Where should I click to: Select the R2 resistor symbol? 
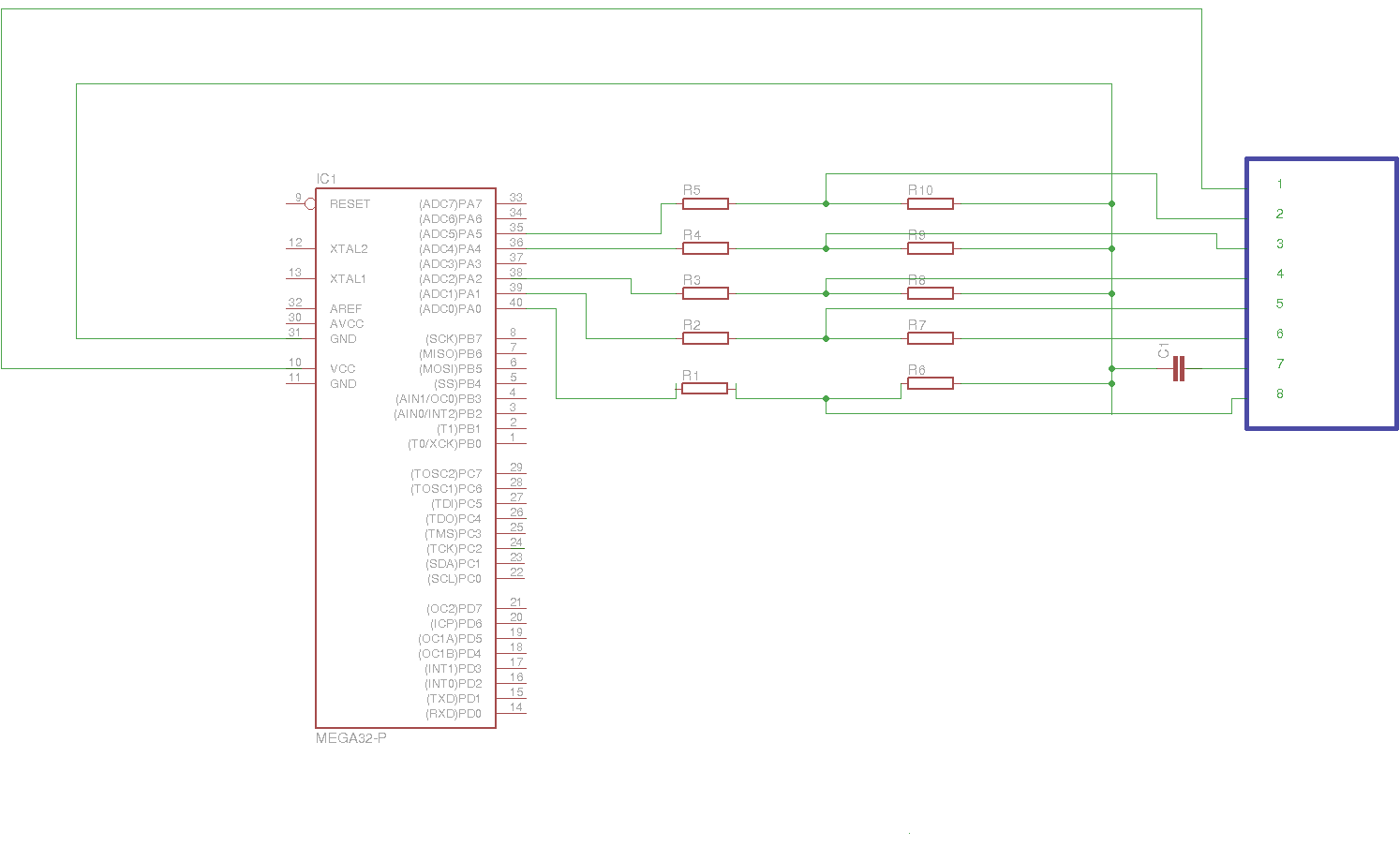point(706,338)
